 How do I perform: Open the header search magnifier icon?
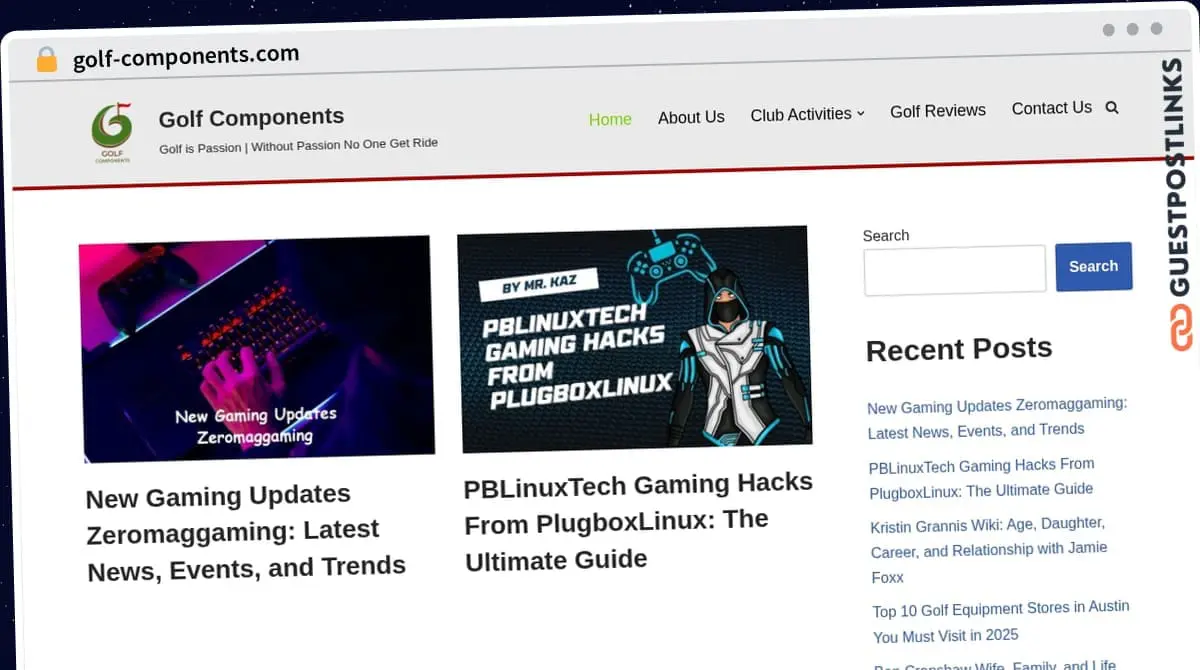tap(1112, 108)
